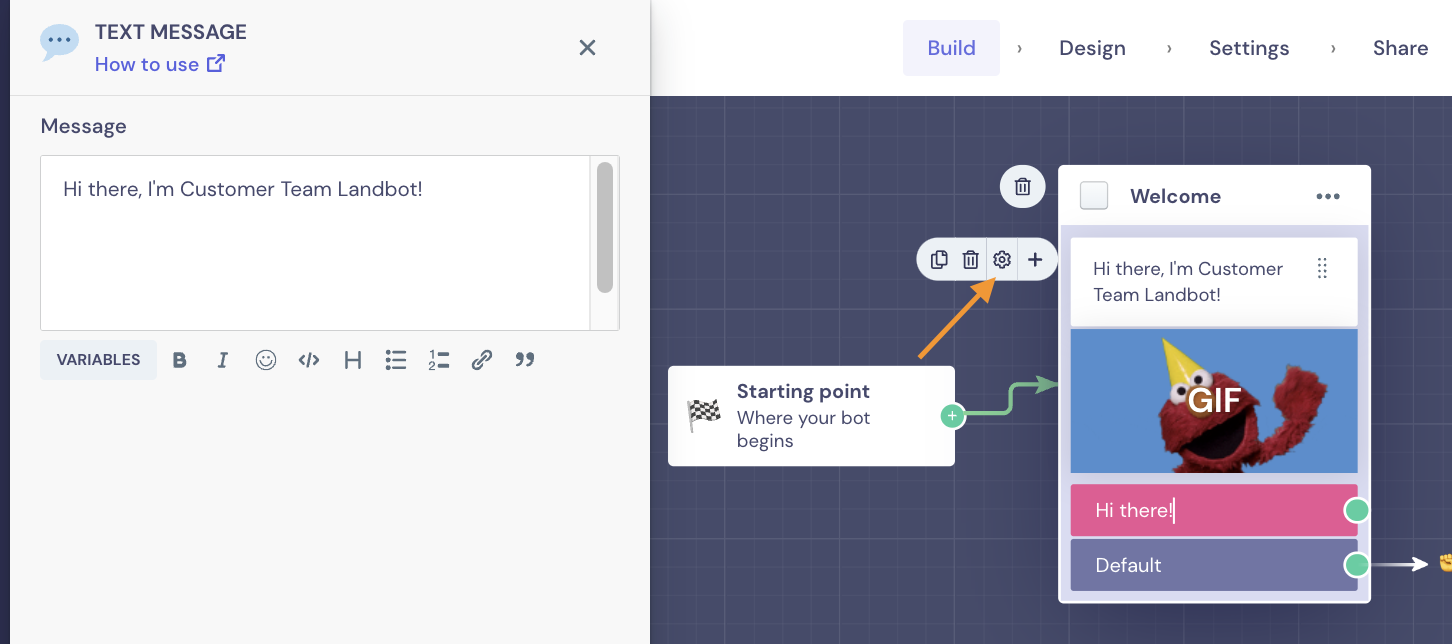Click the Starting point green plus connector
This screenshot has height=644, width=1452.
(x=952, y=415)
